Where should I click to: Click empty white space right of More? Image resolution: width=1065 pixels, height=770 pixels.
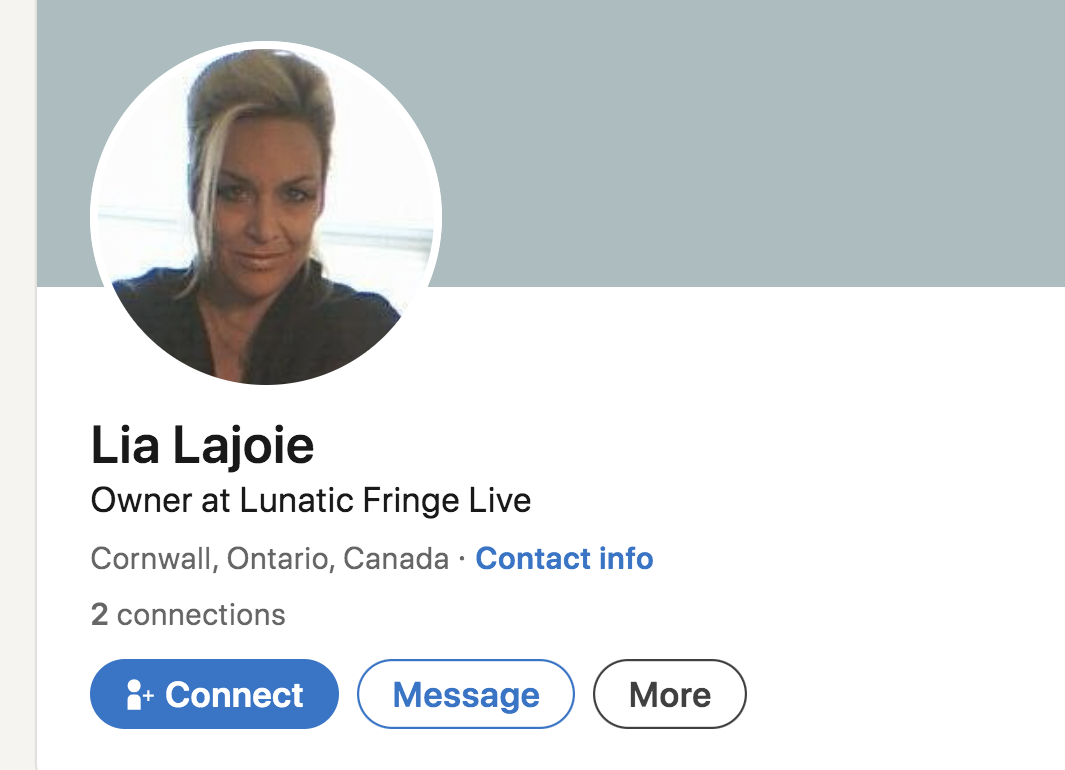(x=900, y=695)
